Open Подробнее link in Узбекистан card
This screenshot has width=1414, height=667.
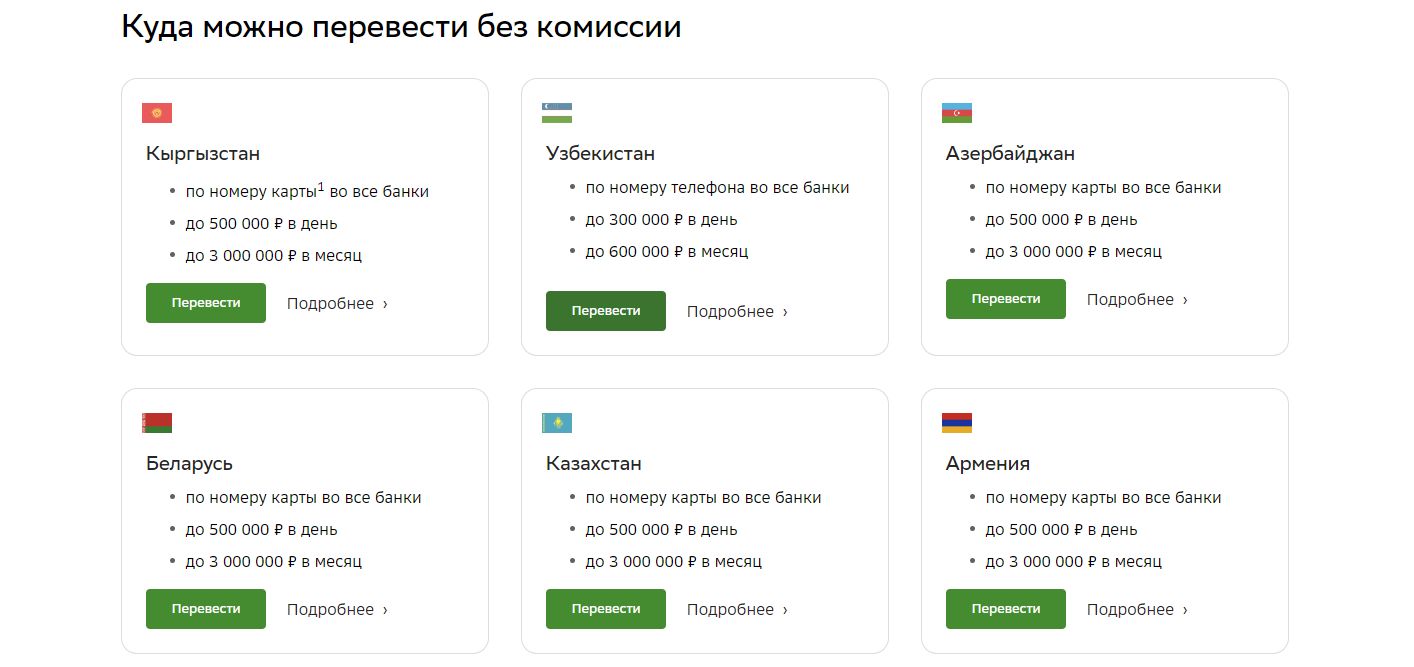pyautogui.click(x=737, y=311)
